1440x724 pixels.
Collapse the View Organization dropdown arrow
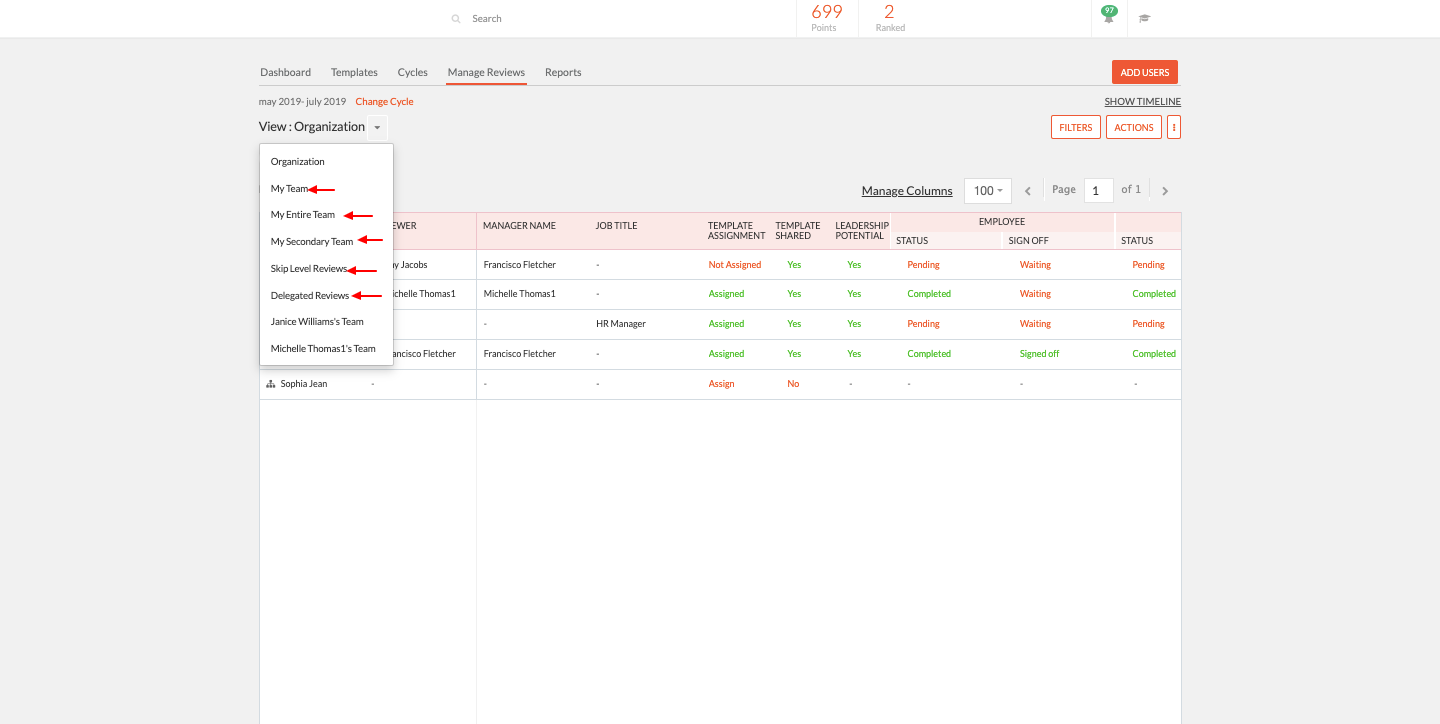(x=377, y=127)
